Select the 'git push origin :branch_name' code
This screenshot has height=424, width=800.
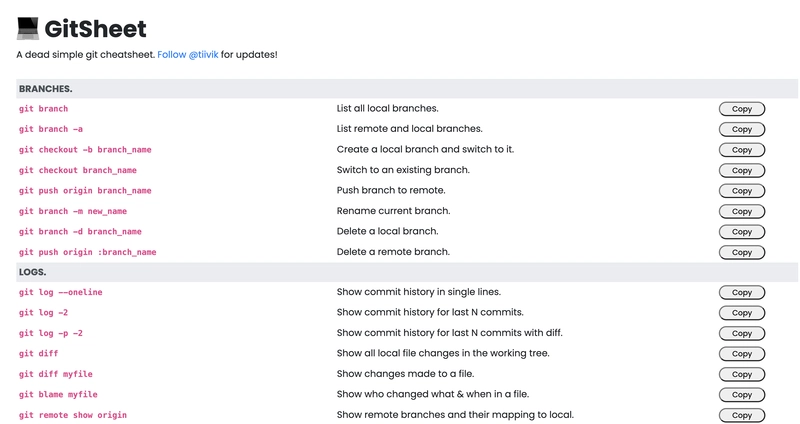click(x=88, y=252)
